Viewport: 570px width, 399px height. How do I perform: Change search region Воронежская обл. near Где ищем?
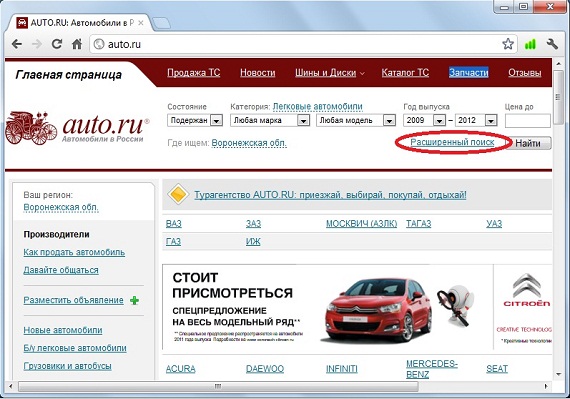(249, 143)
